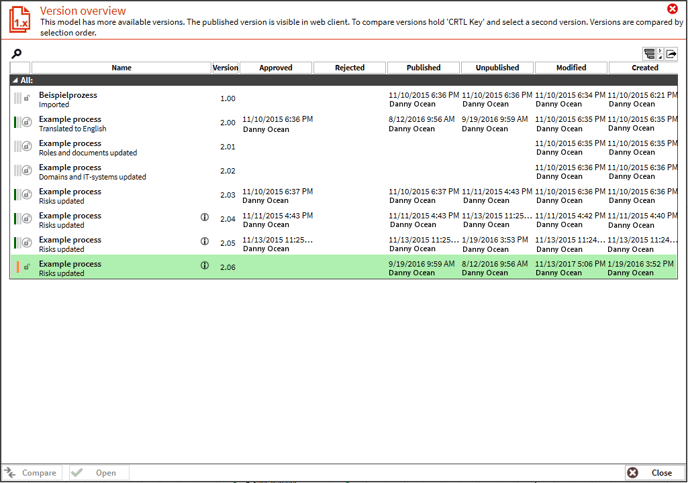
Task: Sort by the Version column header
Action: 226,68
